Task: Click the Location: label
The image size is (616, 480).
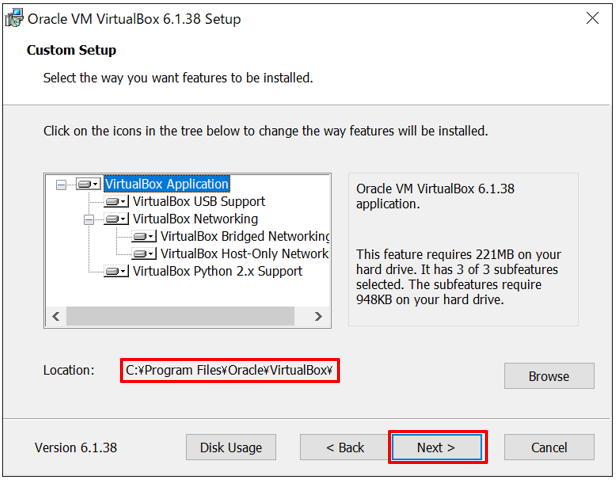Action: point(69,370)
